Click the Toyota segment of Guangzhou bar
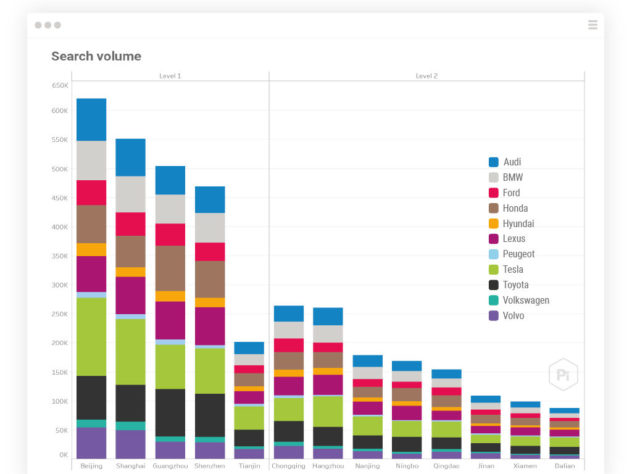This screenshot has width=632, height=474. (x=170, y=413)
